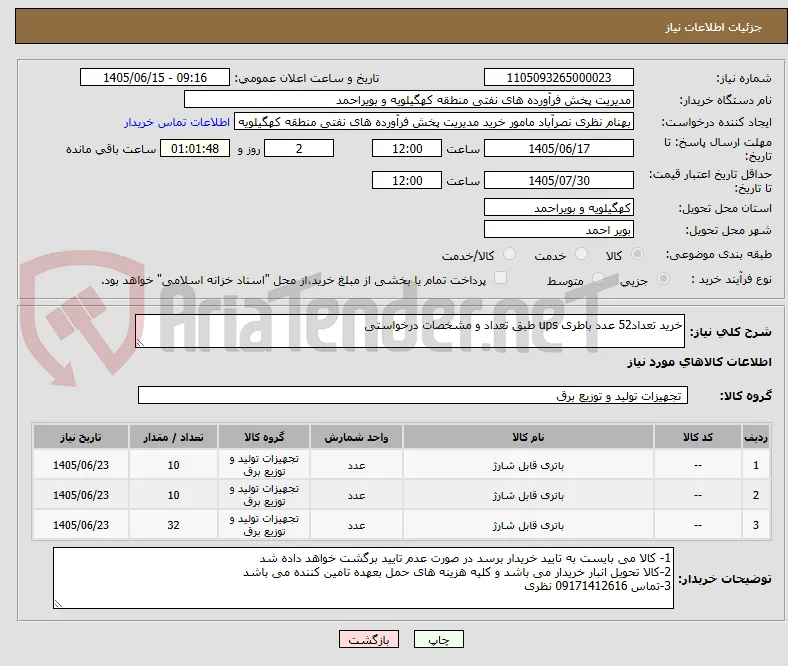Click the delivery province field کهگیلویه و بویراحمد
Image resolution: width=788 pixels, height=666 pixels.
[x=558, y=208]
